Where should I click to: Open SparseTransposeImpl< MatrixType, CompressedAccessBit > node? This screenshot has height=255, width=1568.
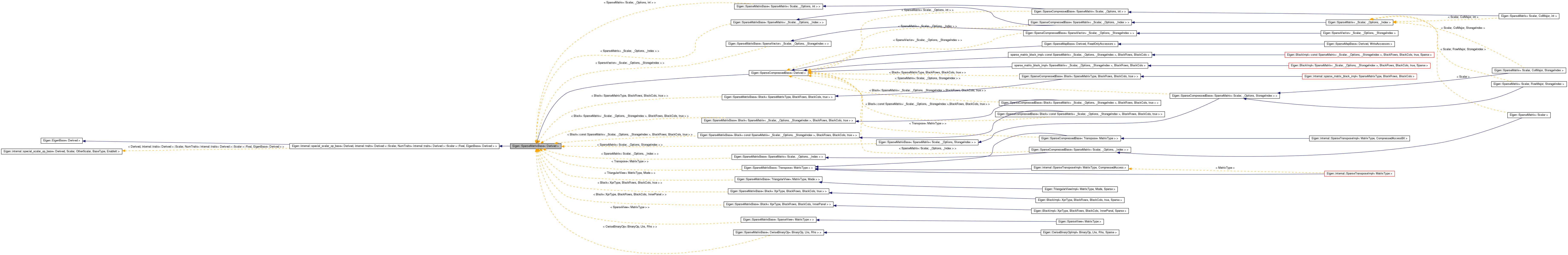click(x=1359, y=139)
